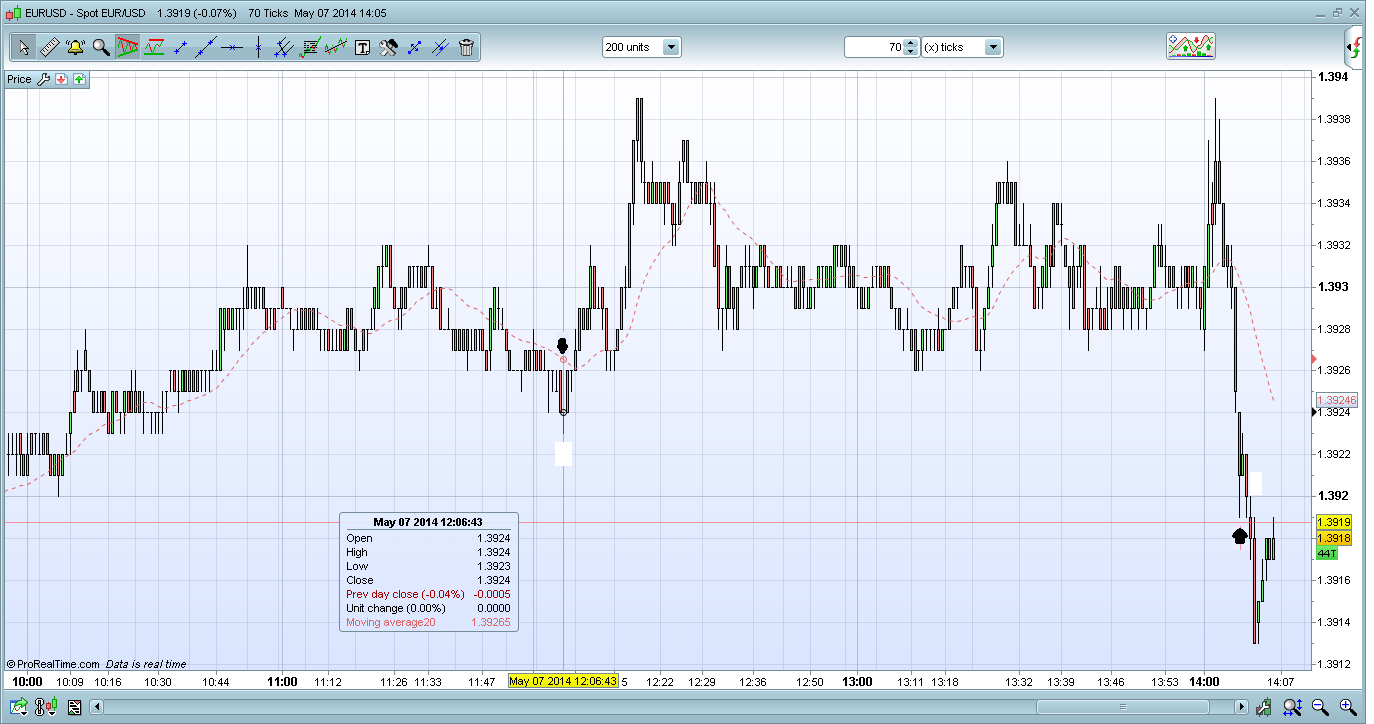Click the trash can delete objects icon
The width and height of the screenshot is (1374, 724).
point(467,47)
